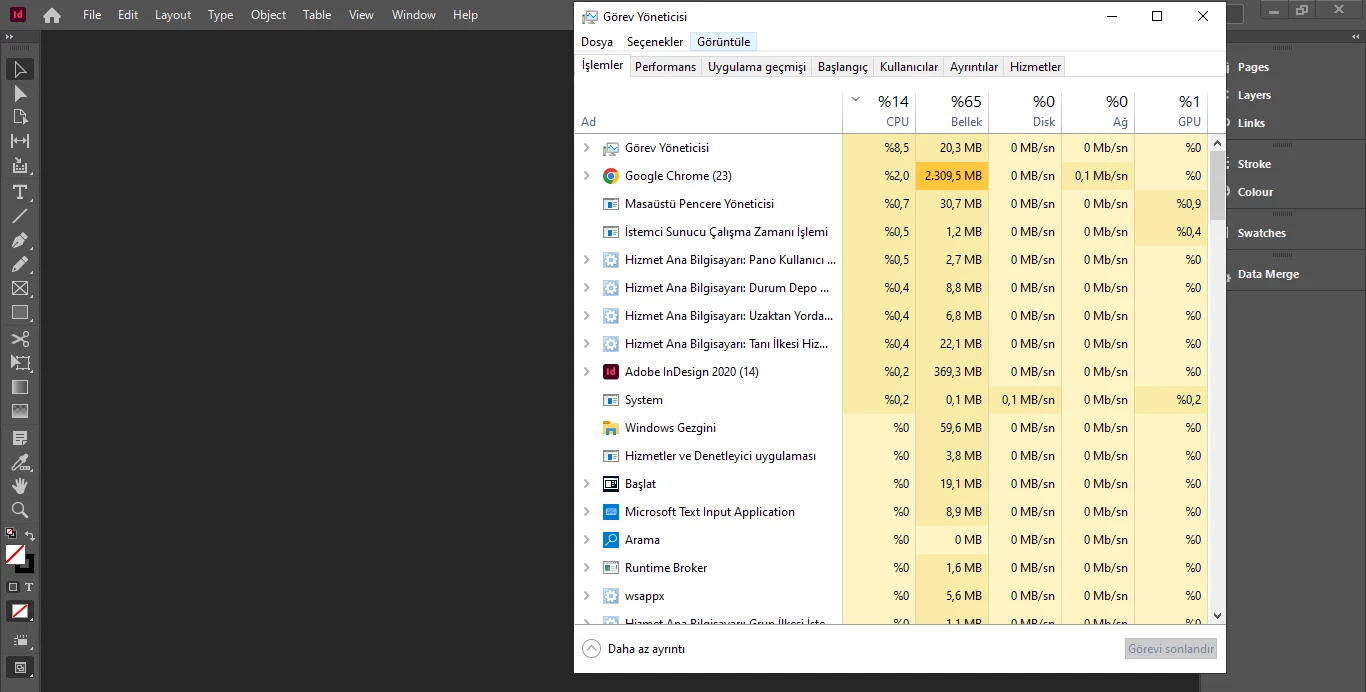Select the Gradient Feather tool
This screenshot has height=692, width=1366.
[20, 411]
